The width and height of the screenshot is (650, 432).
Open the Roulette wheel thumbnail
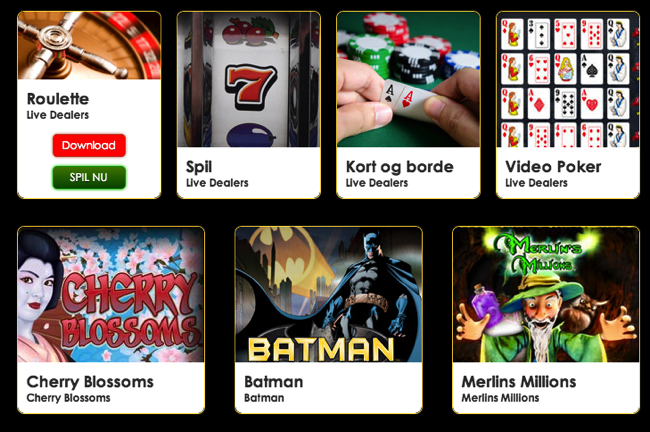pos(89,46)
